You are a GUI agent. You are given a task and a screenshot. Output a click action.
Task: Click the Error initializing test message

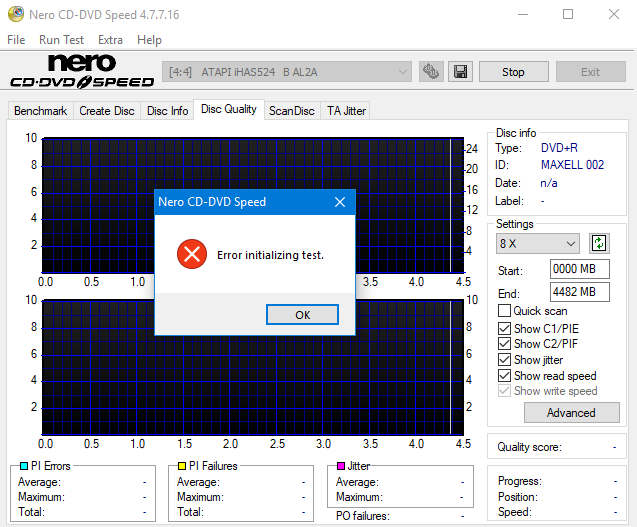[x=270, y=255]
